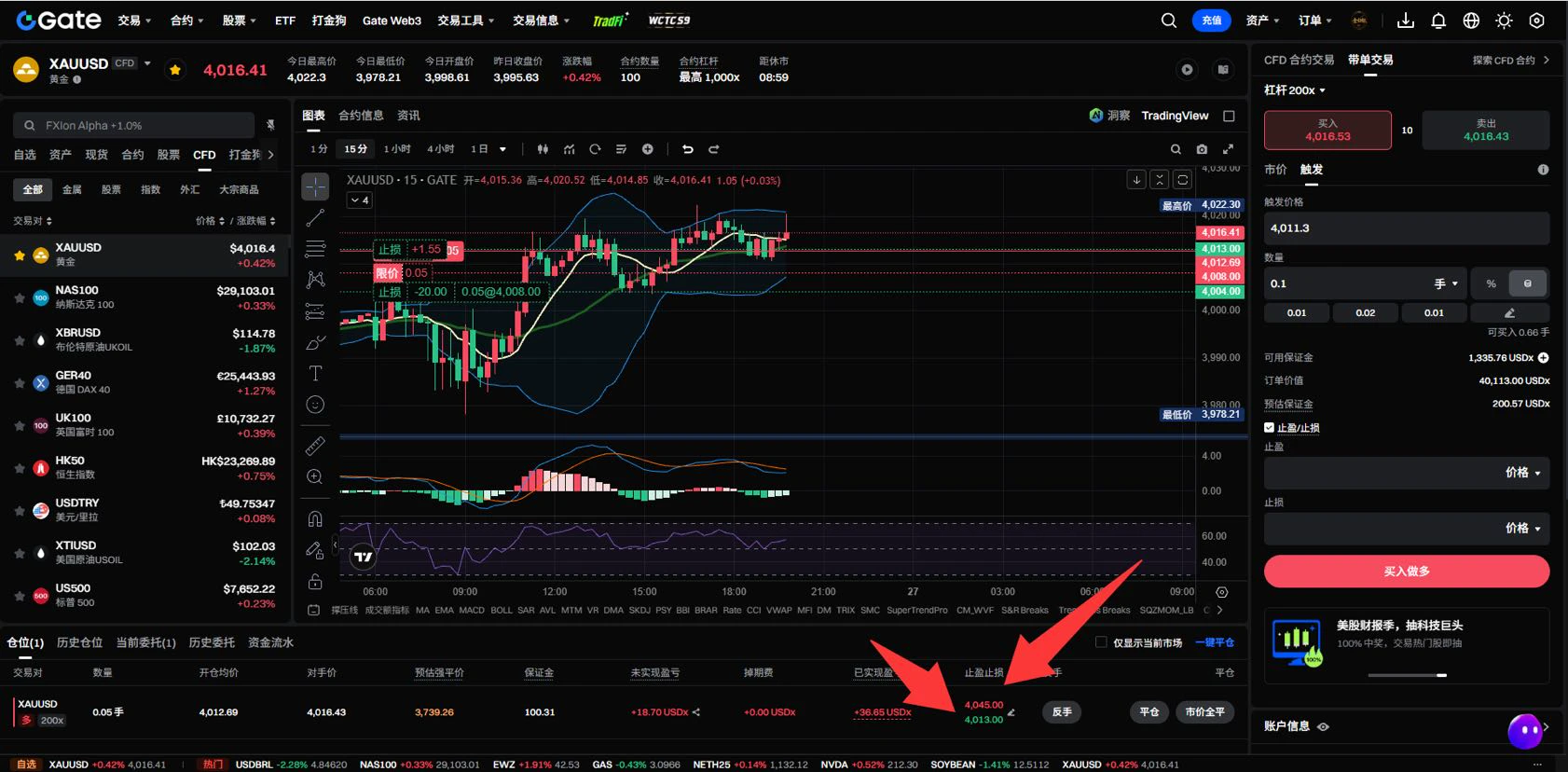Favorite the NAS100 row star

pyautogui.click(x=19, y=298)
